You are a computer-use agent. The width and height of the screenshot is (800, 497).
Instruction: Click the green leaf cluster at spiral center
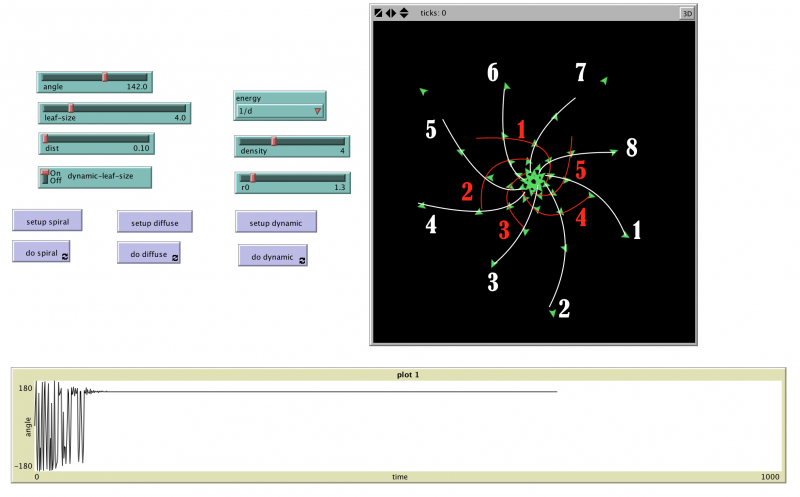(533, 181)
